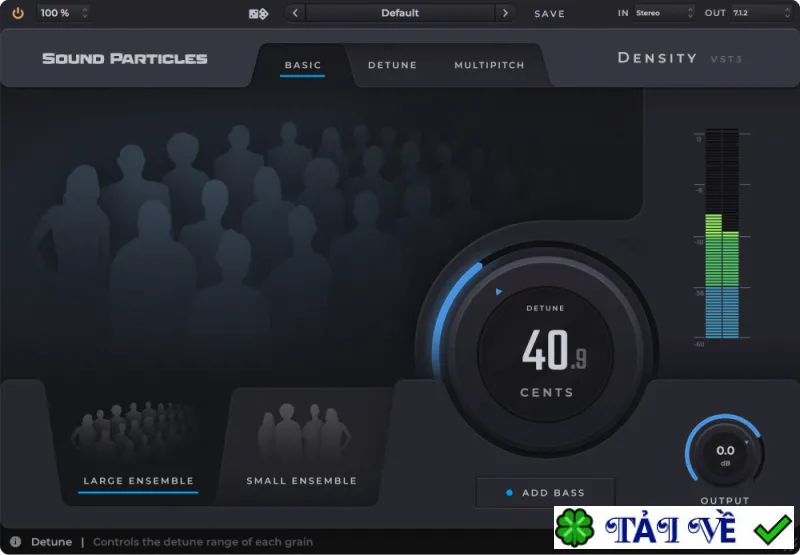Viewport: 800px width, 555px height.
Task: Choose Large Ensemble mode
Action: [138, 481]
